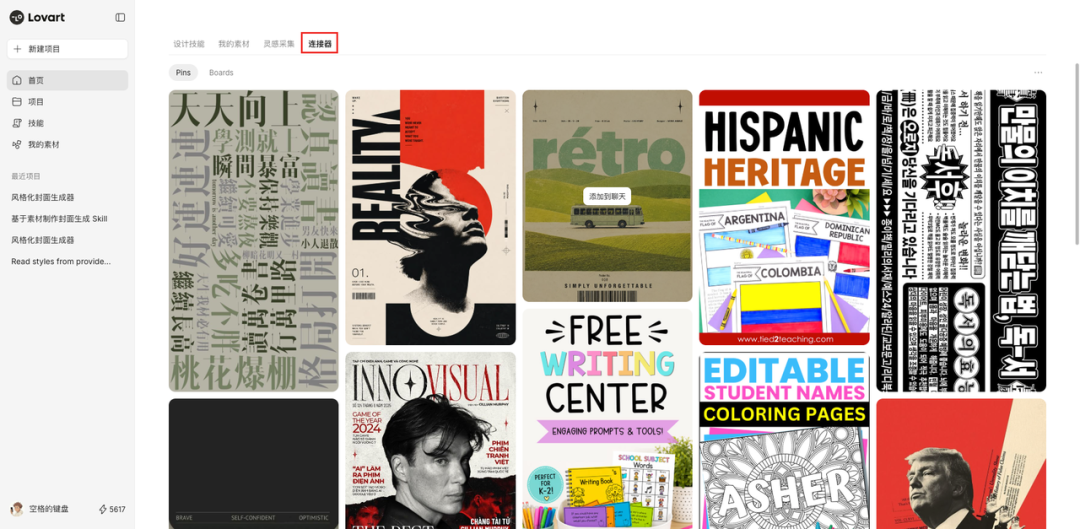The height and width of the screenshot is (529, 1080).
Task: Click the username 空格的键盘
Action: [x=49, y=509]
